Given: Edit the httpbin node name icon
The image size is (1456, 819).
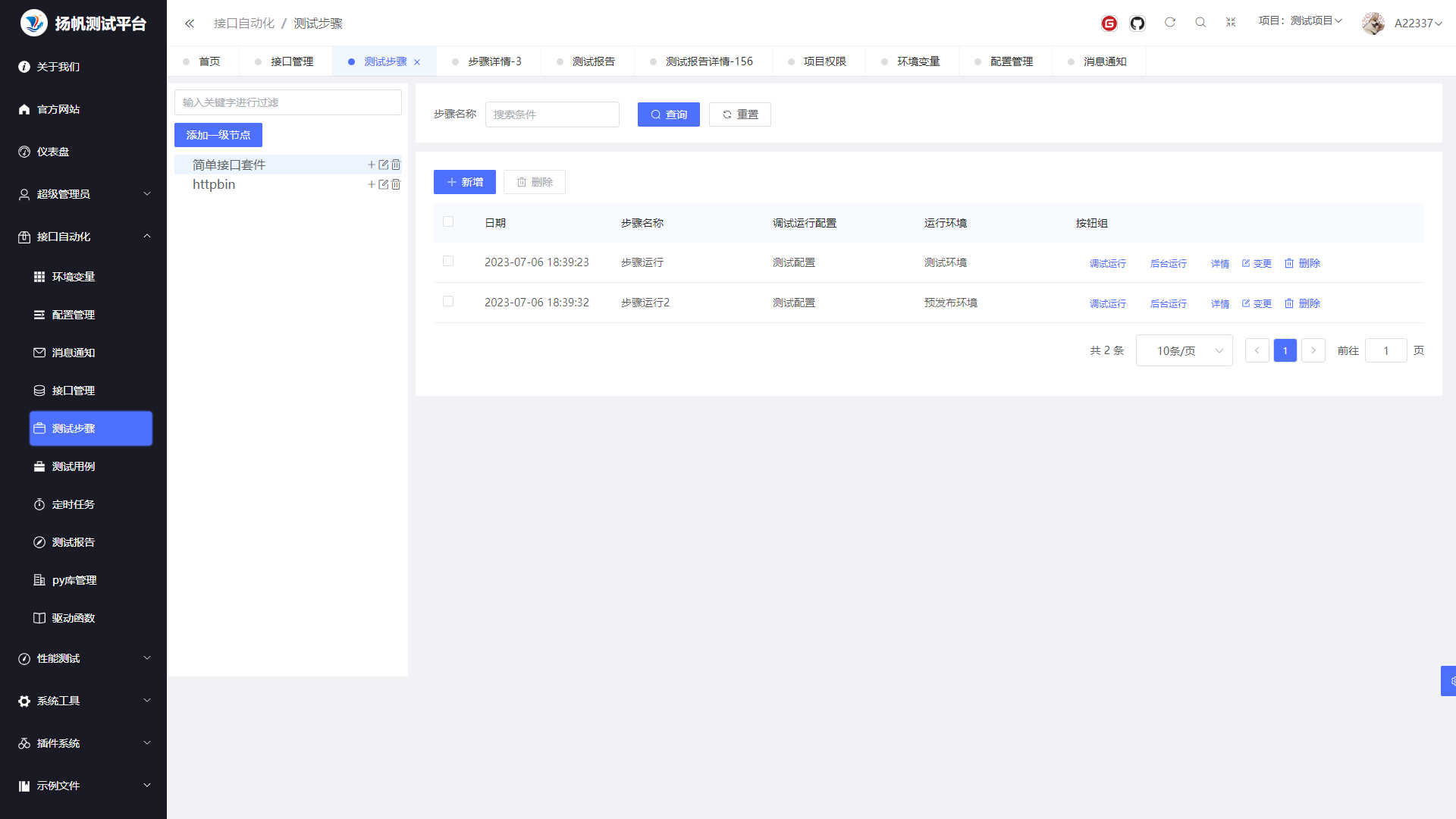Looking at the screenshot, I should [x=384, y=184].
